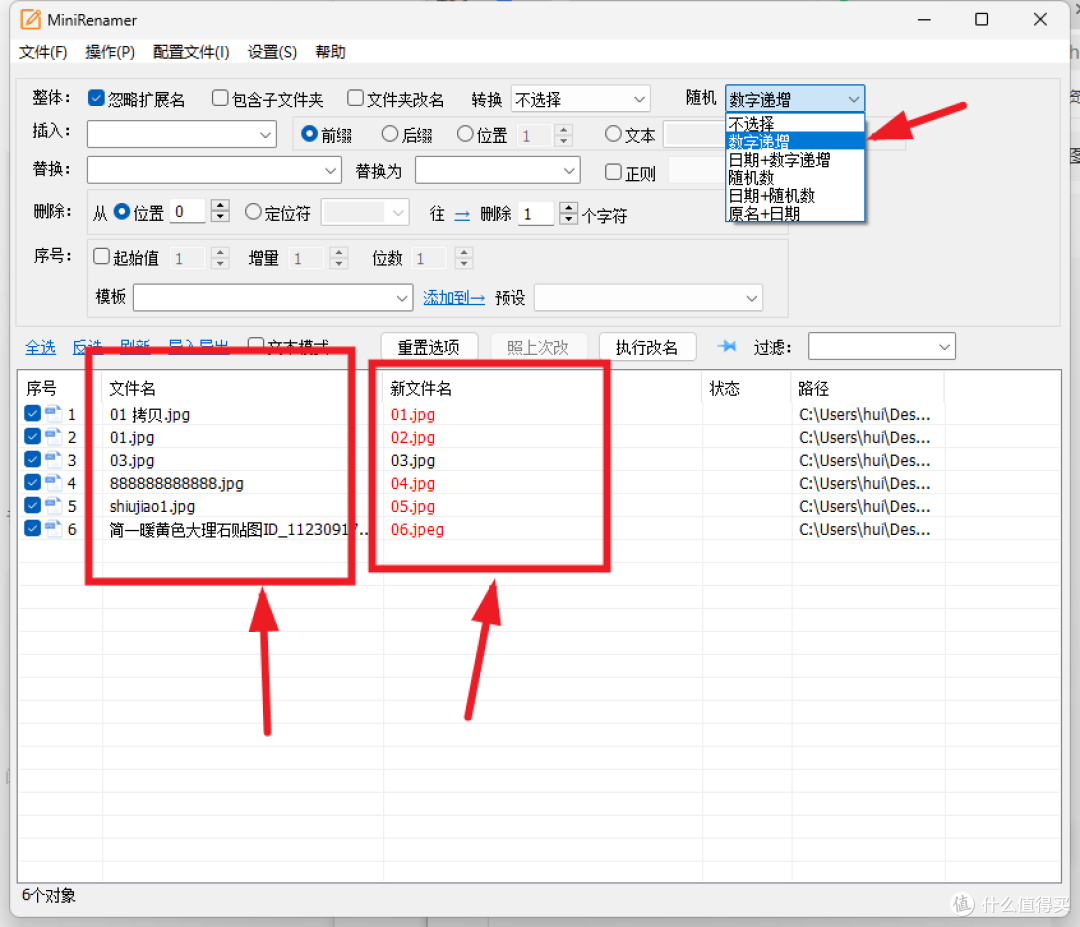Open the 定位符 dropdown

point(365,213)
